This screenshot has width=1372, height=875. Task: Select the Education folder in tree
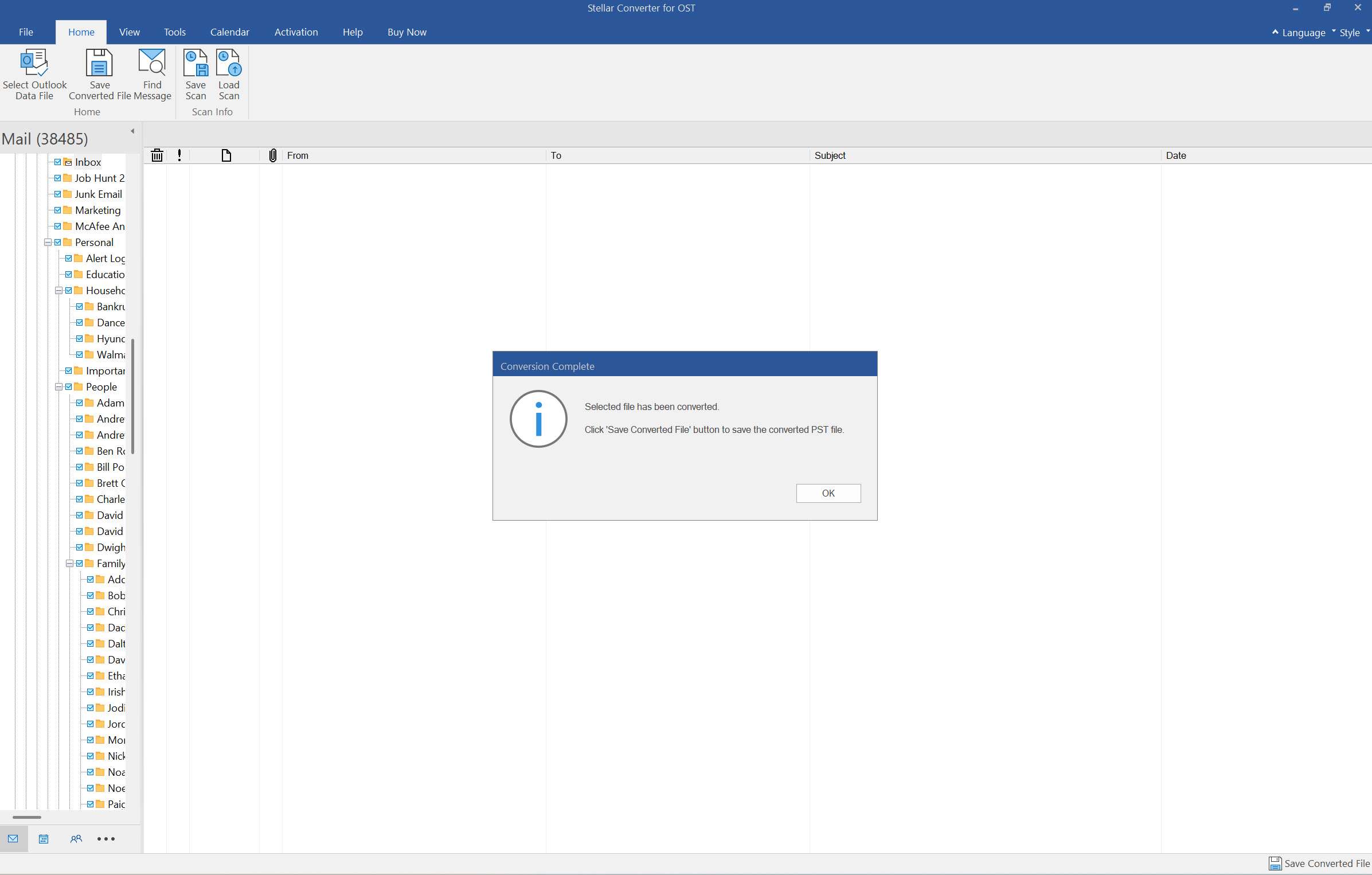tap(105, 275)
